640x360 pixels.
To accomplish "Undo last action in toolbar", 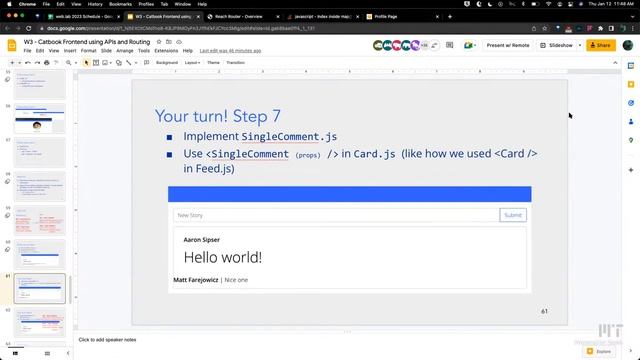I will tap(28, 63).
